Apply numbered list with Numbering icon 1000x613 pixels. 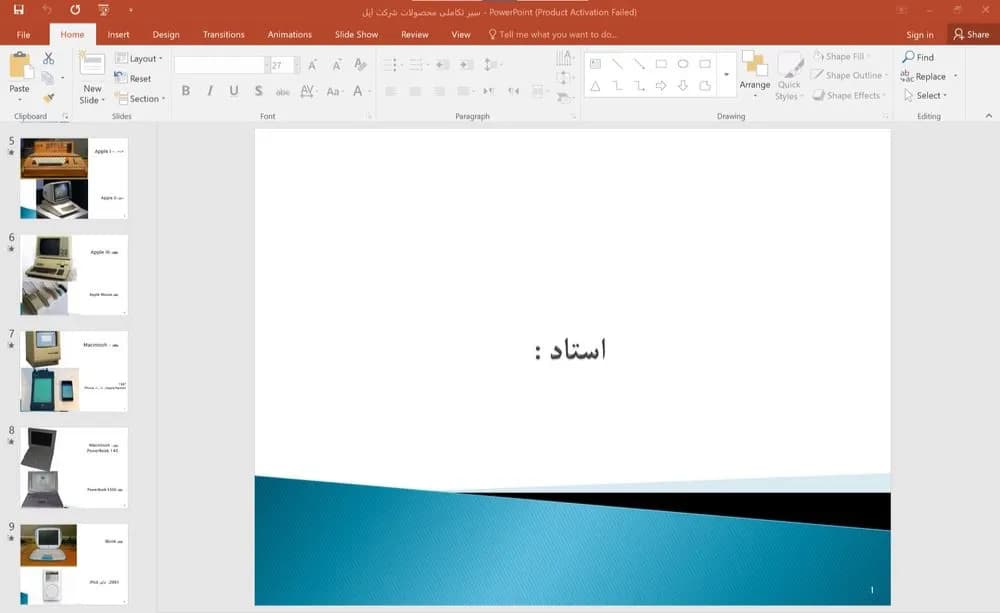click(418, 64)
